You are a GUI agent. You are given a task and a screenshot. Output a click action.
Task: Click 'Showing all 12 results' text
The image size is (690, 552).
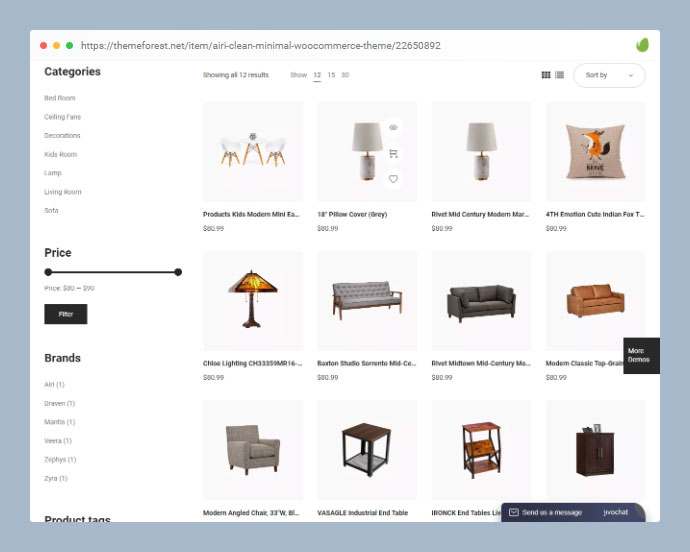[x=236, y=75]
